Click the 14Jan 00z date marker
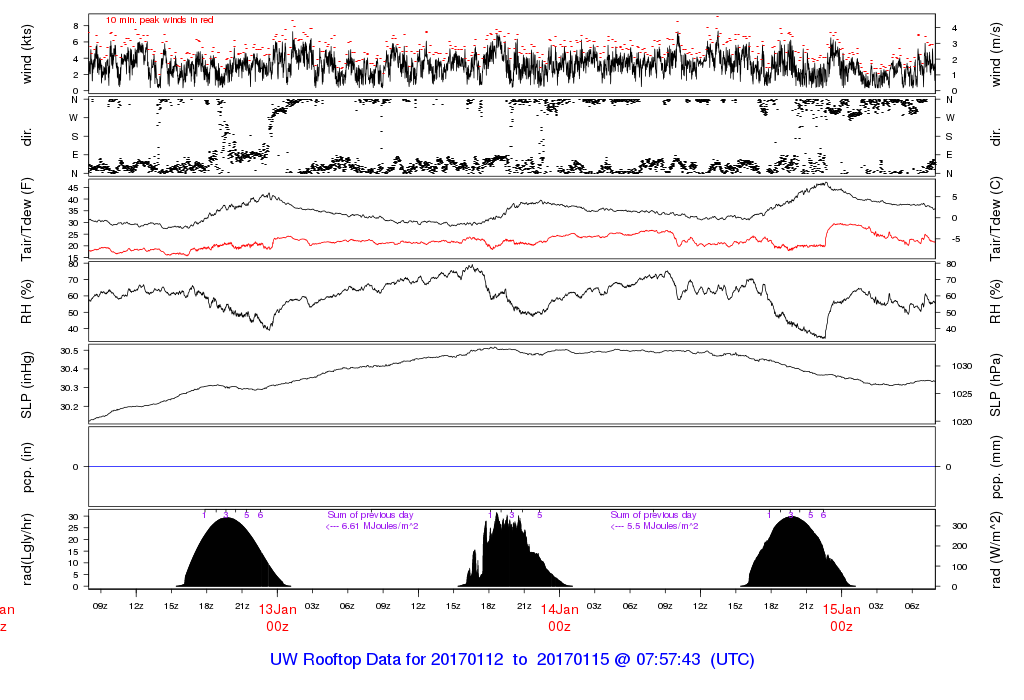 point(559,617)
